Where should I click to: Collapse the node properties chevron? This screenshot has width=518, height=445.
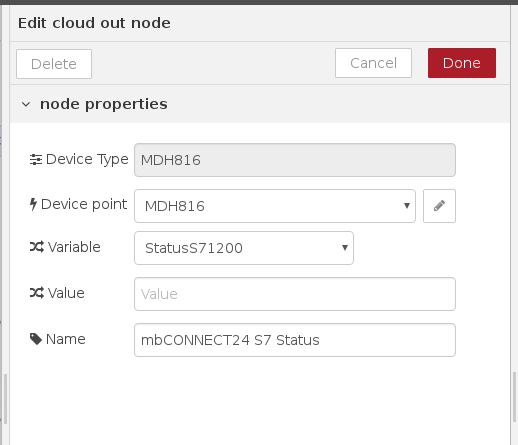[x=26, y=104]
